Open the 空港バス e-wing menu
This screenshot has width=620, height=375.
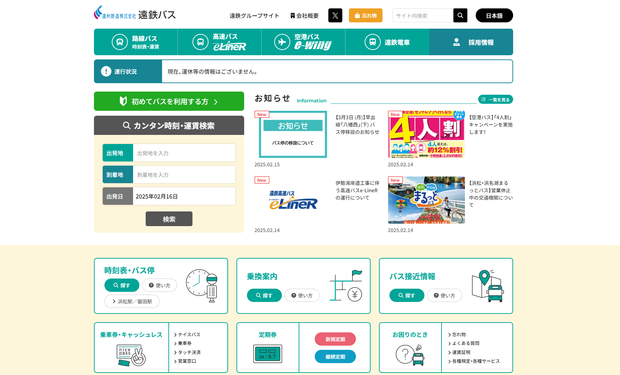point(303,42)
